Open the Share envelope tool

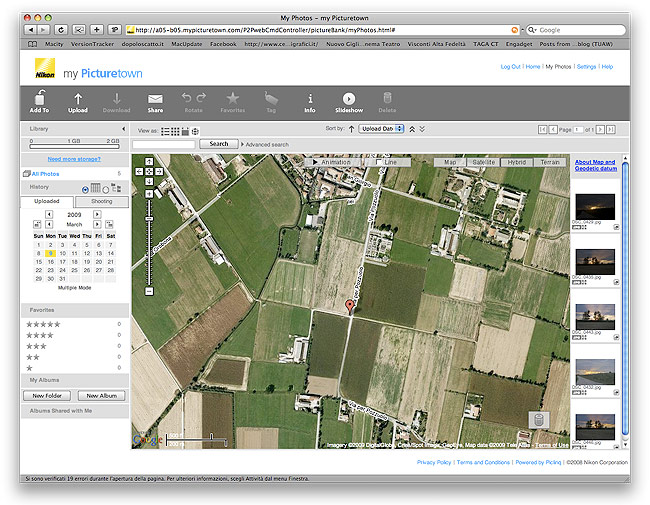point(155,102)
